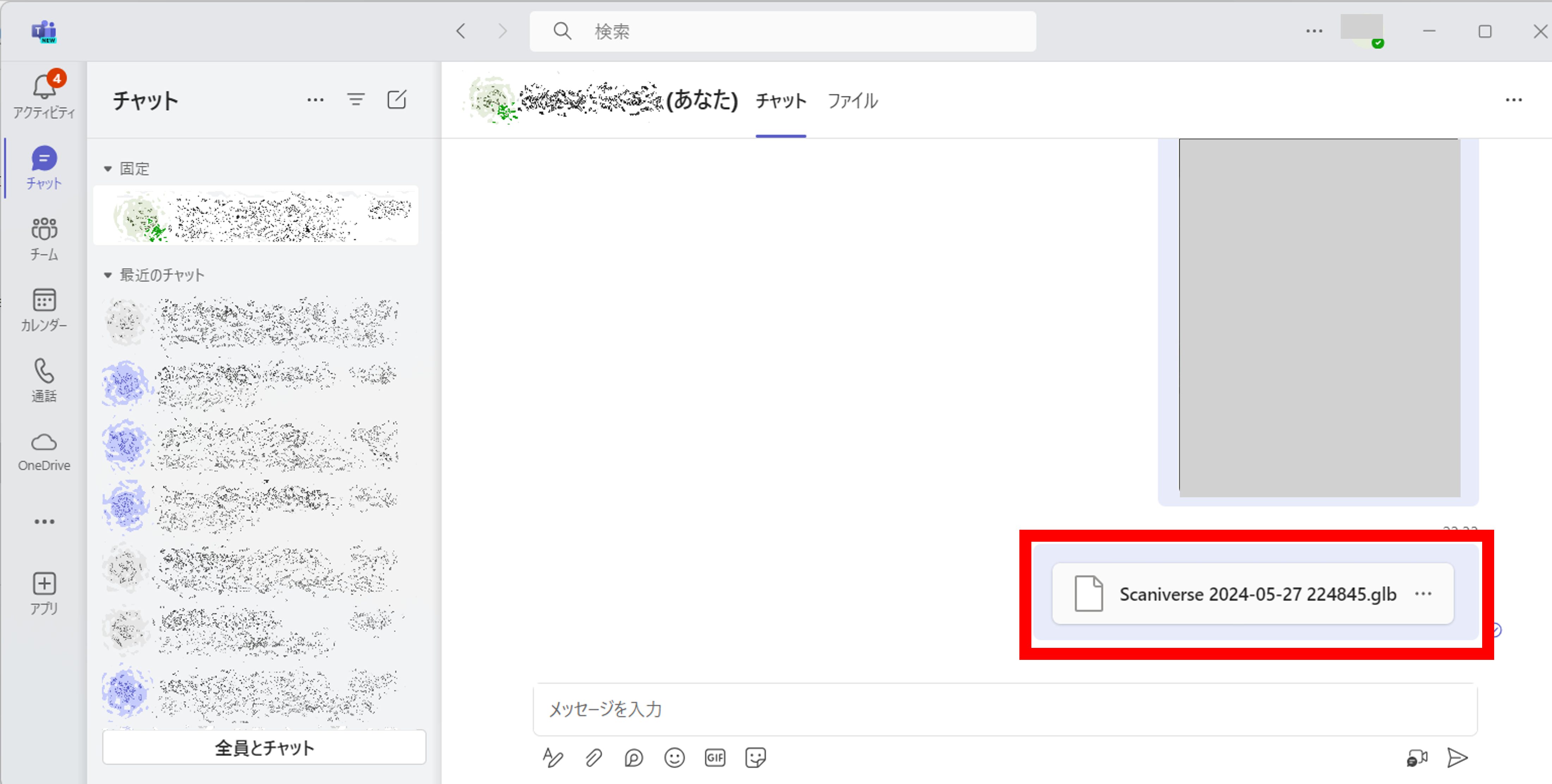Open the GIF picker icon
The image size is (1552, 784).
coord(715,758)
